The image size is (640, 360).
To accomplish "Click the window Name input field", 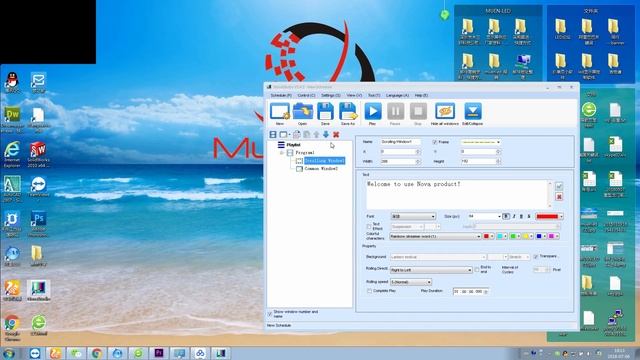I will (x=400, y=142).
